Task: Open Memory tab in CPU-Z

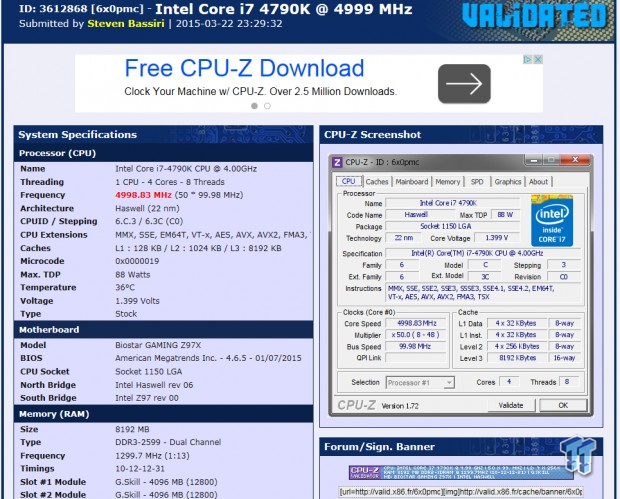Action: [x=448, y=182]
